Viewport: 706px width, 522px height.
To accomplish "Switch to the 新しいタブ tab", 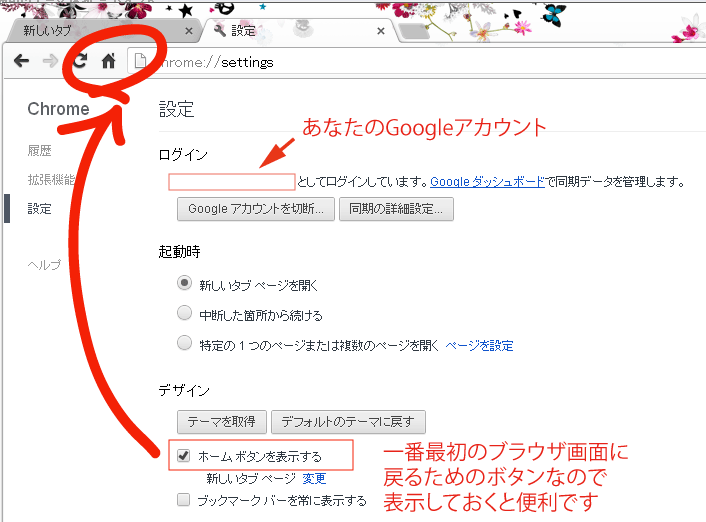I will pyautogui.click(x=103, y=31).
